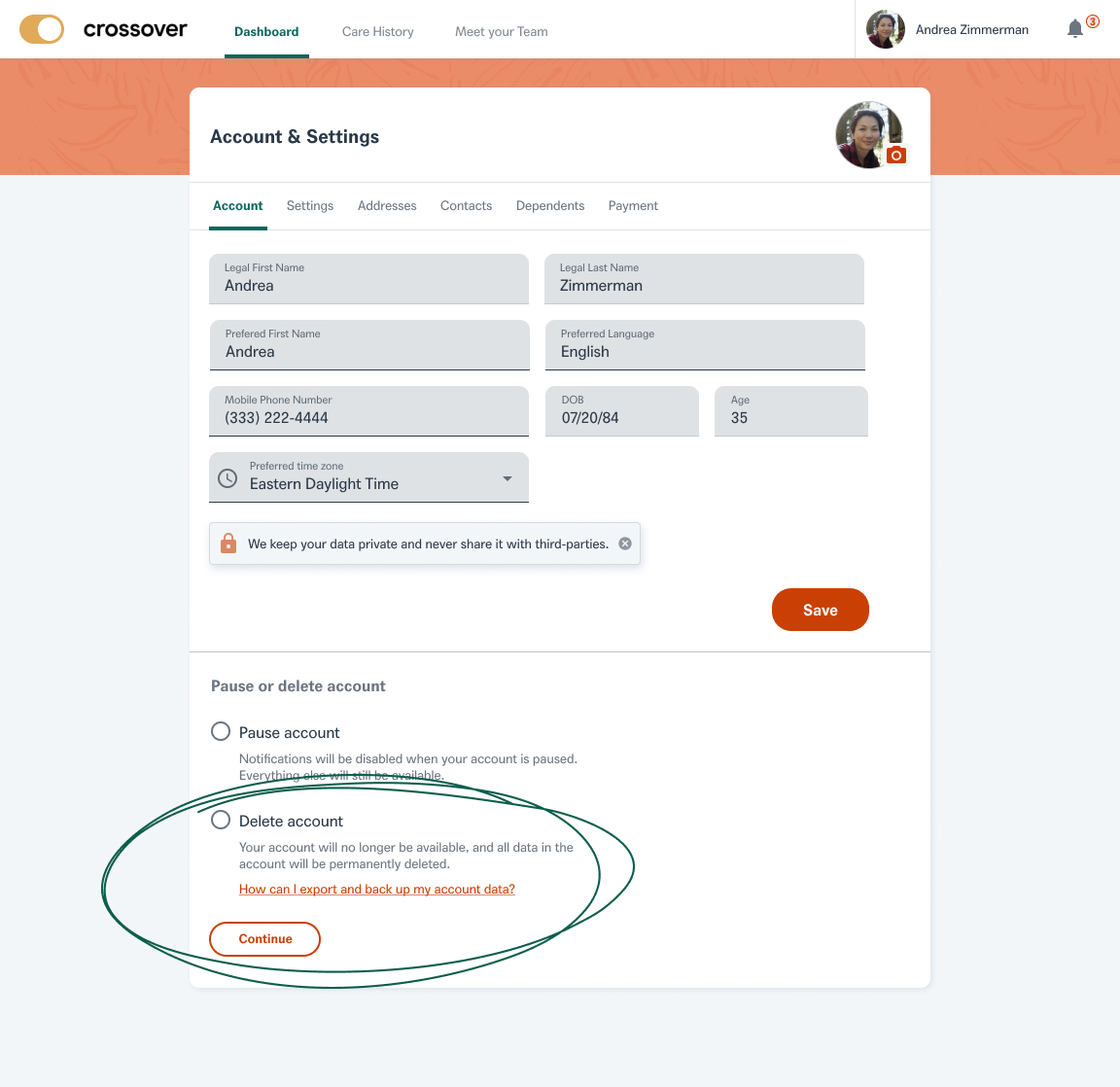
Task: Open the export and back up data link
Action: click(x=376, y=890)
